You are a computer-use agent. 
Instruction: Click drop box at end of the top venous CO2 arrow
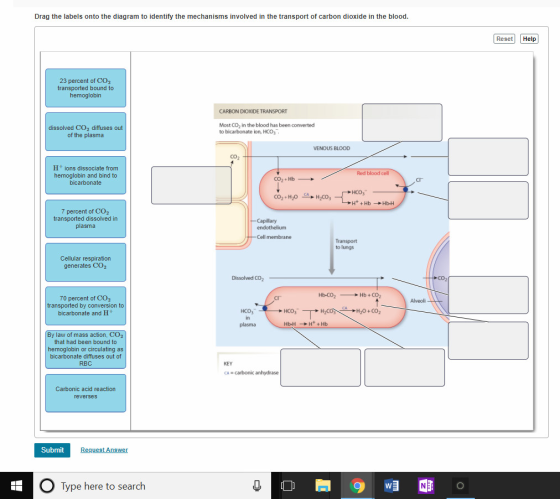point(488,157)
